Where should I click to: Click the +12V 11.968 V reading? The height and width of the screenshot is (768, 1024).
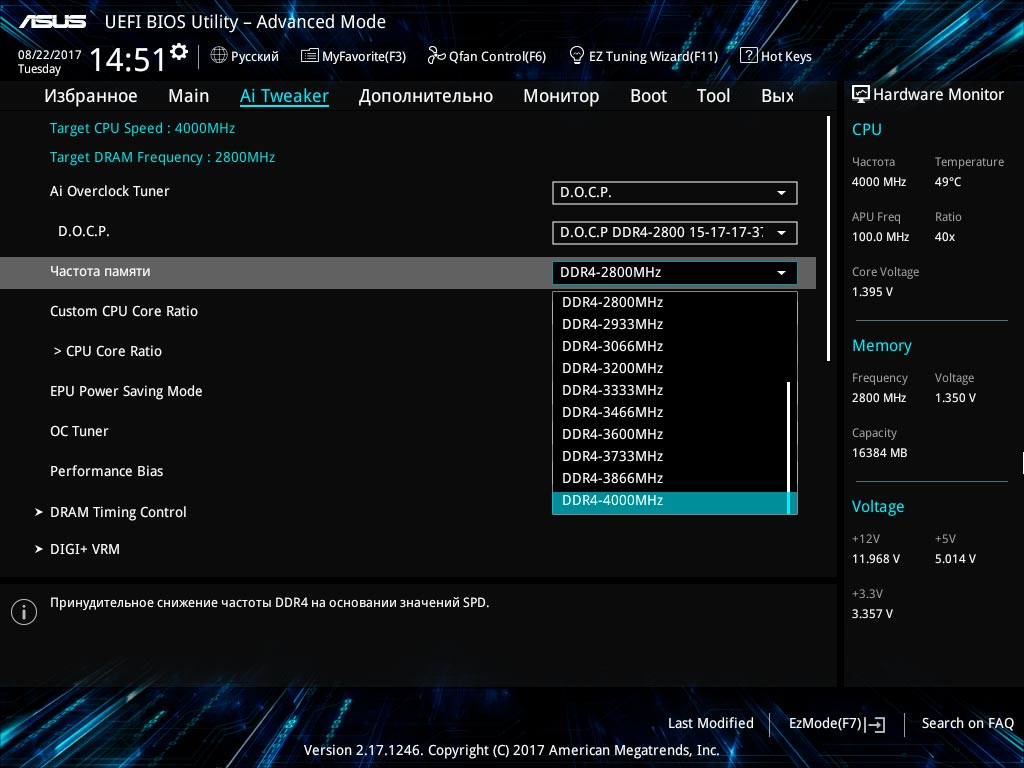[x=875, y=558]
